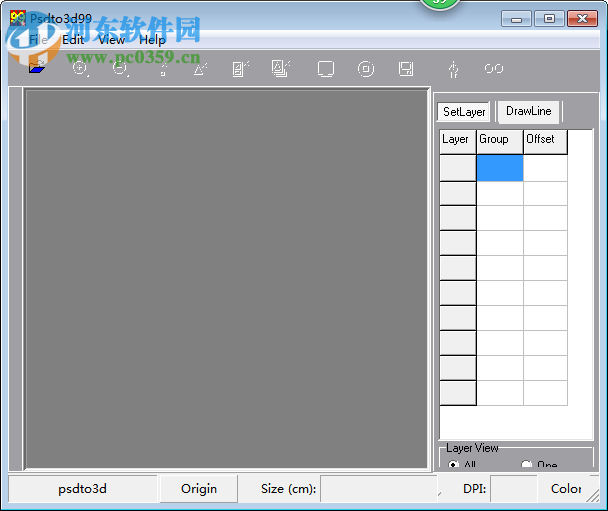
Task: Click the triangle shape tool icon
Action: click(x=200, y=69)
